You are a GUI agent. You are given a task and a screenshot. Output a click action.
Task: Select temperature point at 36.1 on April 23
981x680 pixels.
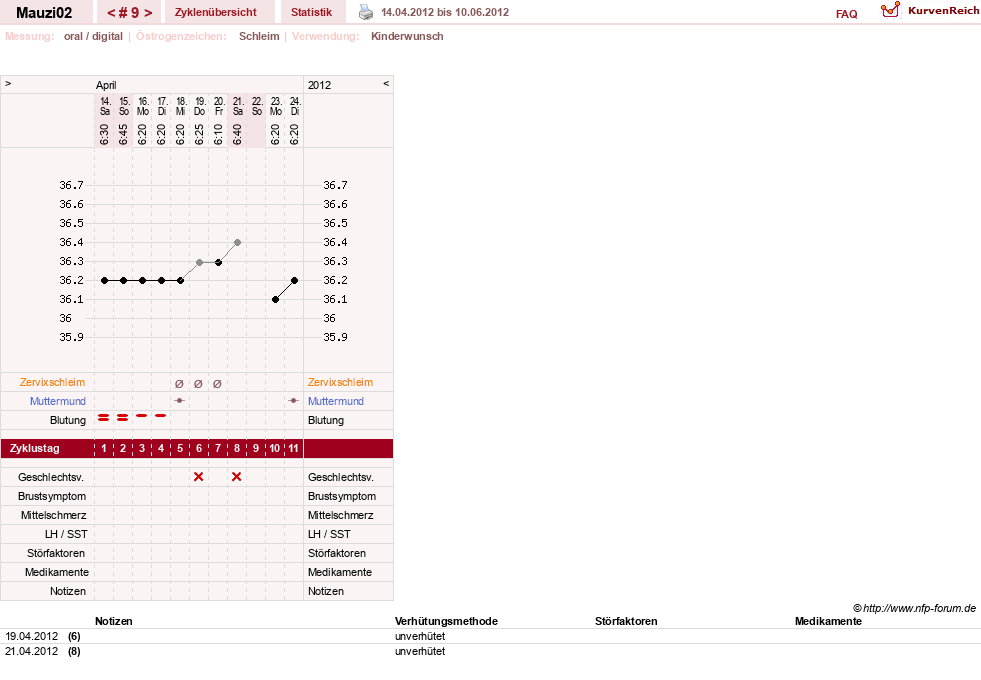pyautogui.click(x=275, y=300)
